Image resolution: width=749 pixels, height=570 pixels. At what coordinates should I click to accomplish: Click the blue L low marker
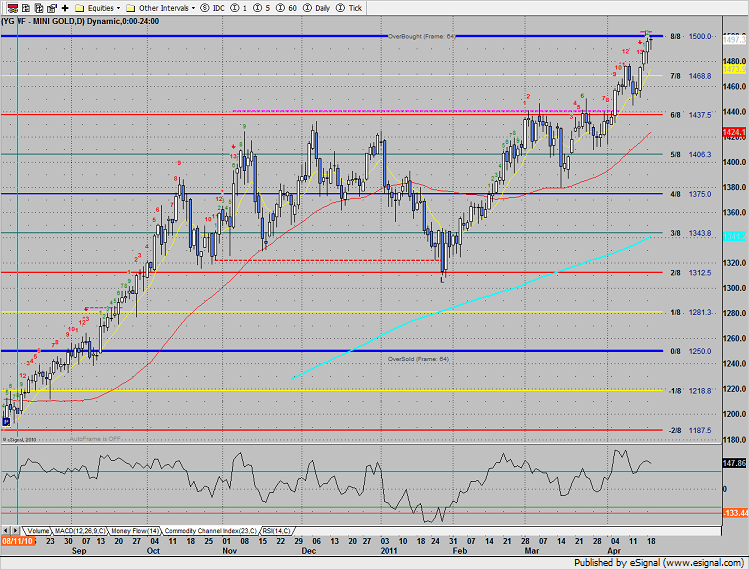point(442,280)
